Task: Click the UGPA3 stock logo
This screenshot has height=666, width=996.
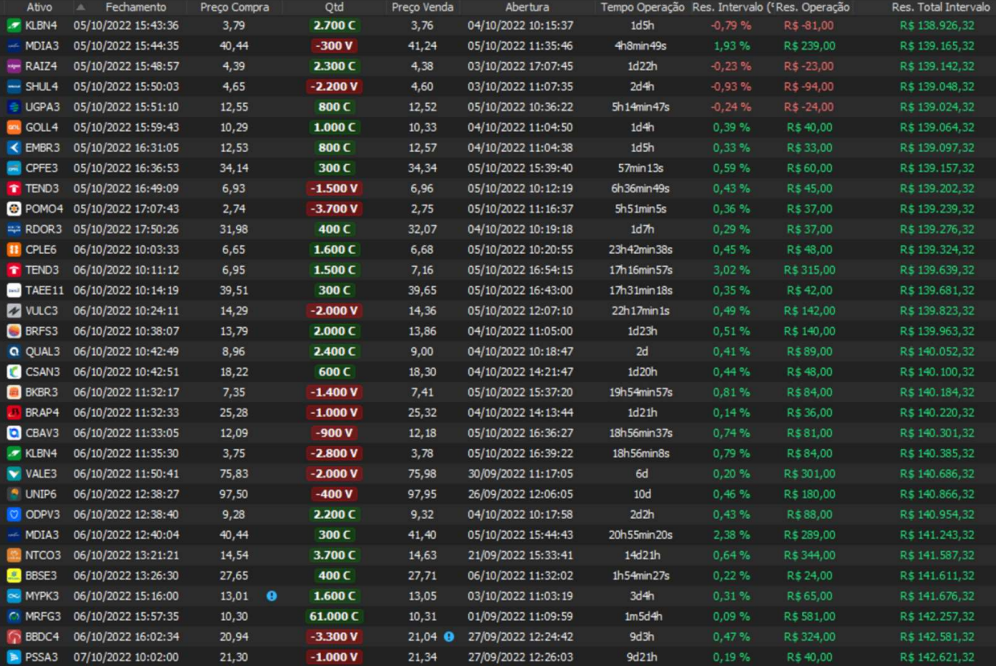Action: point(14,107)
